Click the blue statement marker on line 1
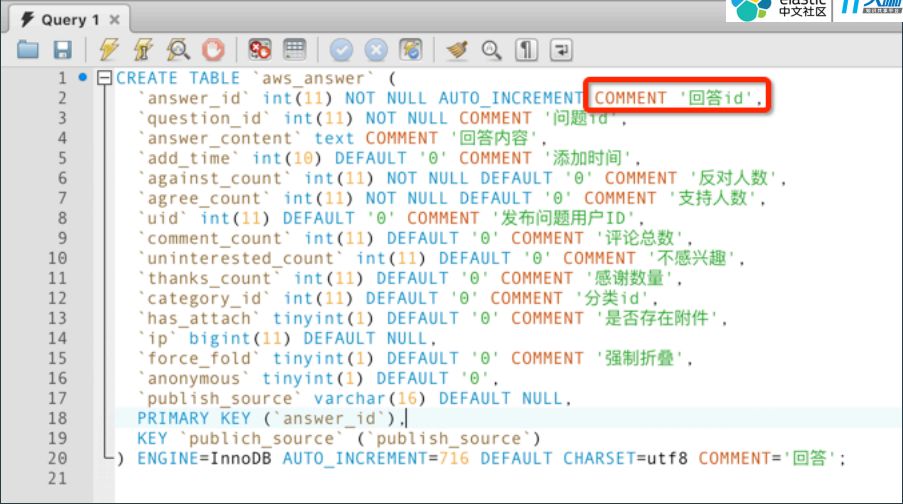The image size is (903, 504). [x=83, y=77]
